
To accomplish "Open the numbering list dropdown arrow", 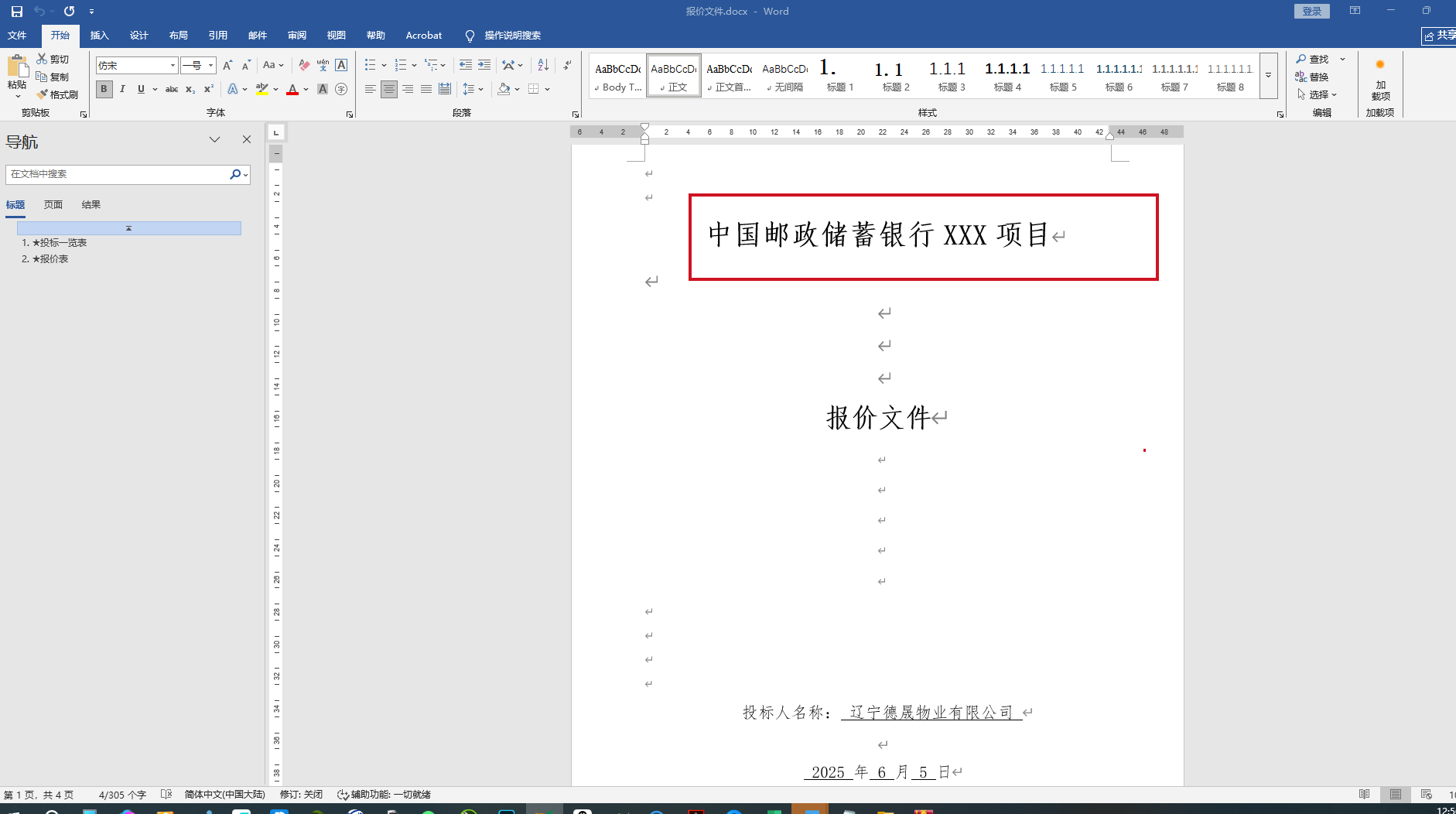I will (415, 66).
